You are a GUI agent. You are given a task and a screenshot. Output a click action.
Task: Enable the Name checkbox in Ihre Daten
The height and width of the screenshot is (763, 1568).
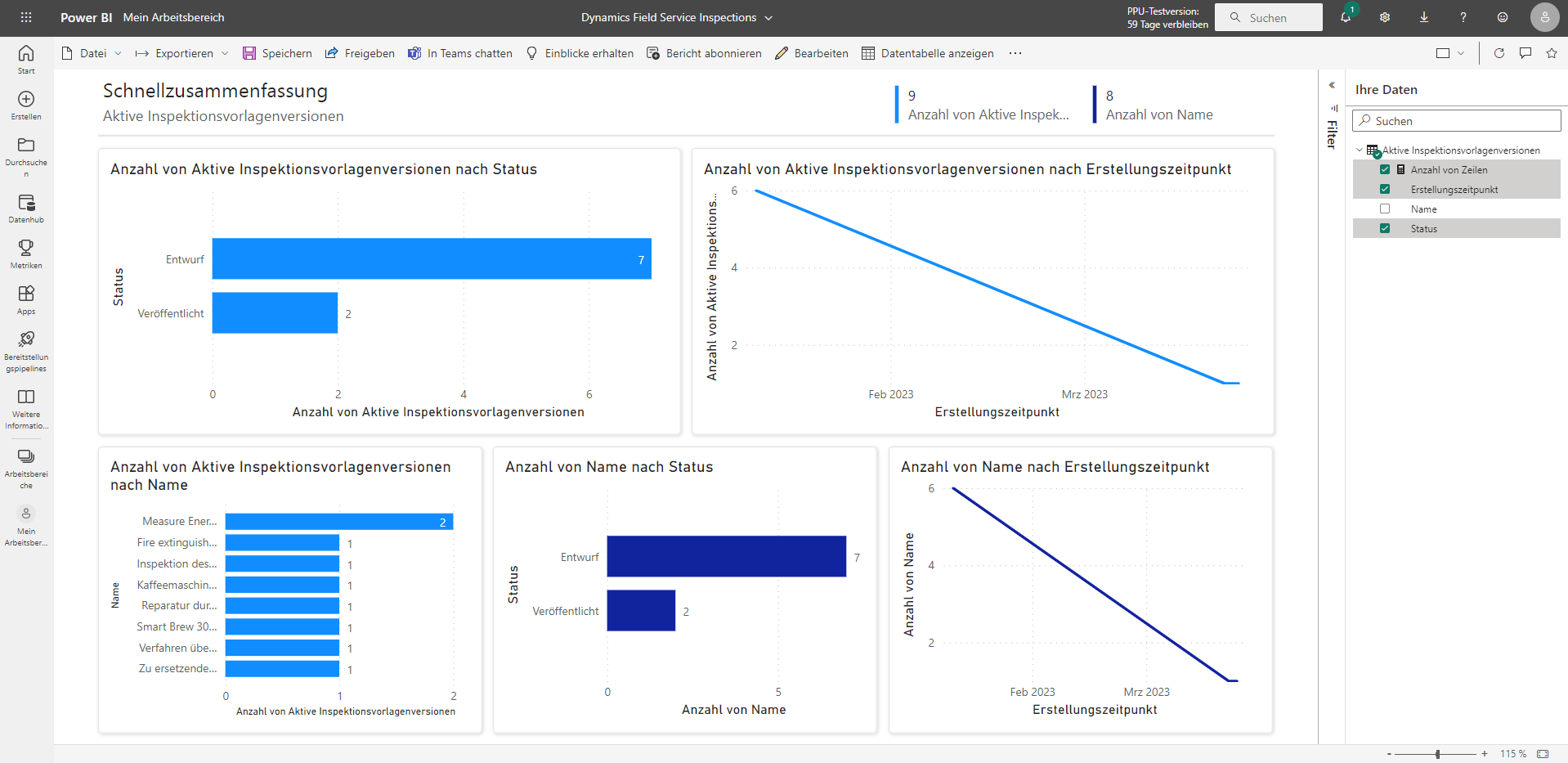pyautogui.click(x=1384, y=209)
